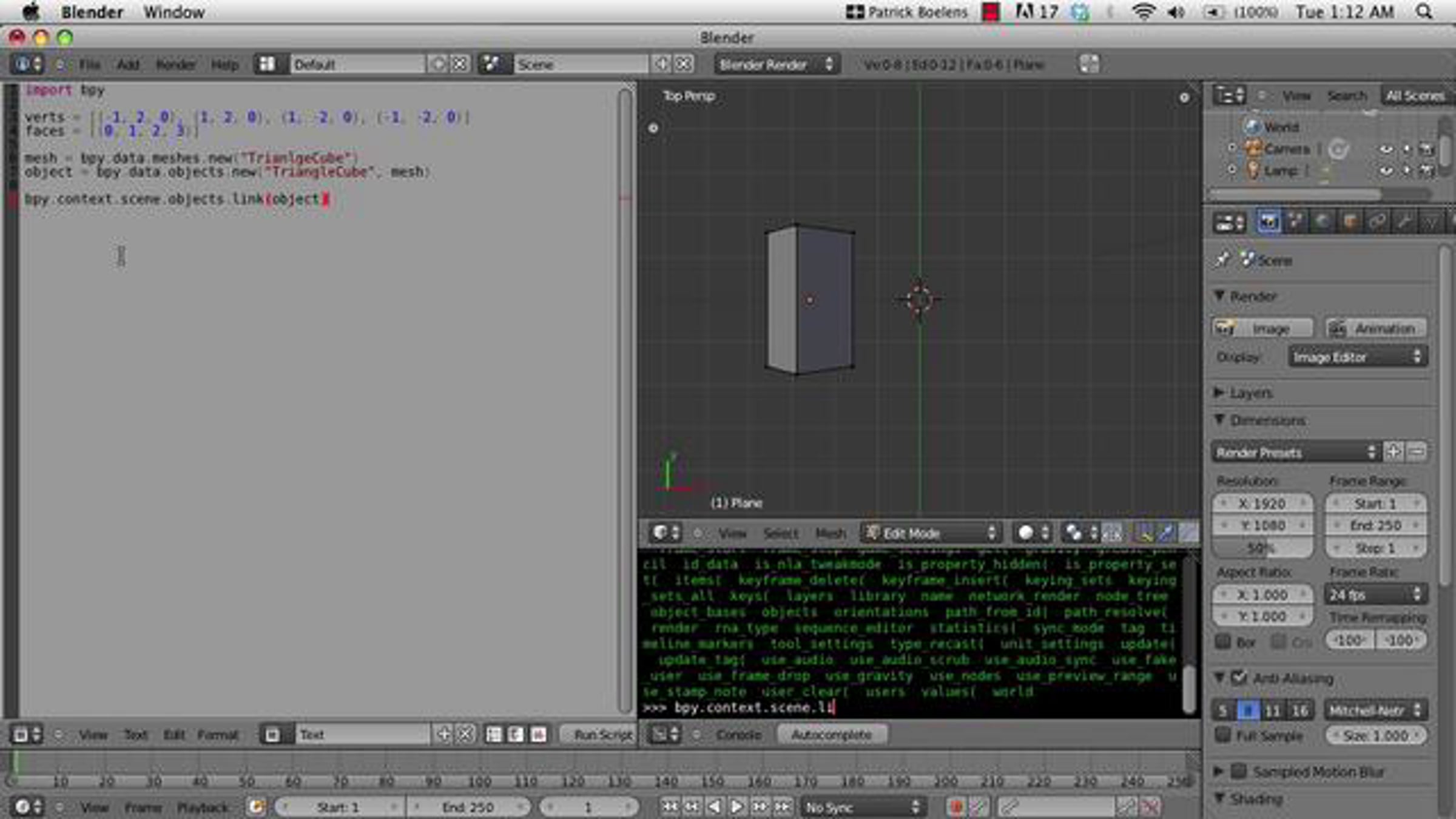
Task: Open the Mitchell-Netravali filter dropdown
Action: click(1375, 710)
